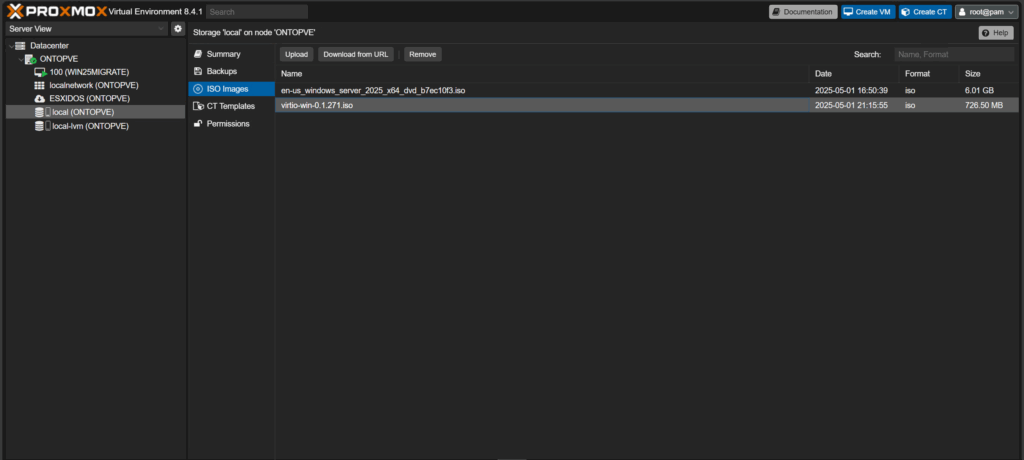Image resolution: width=1024 pixels, height=460 pixels.
Task: Click the Backups floppy disk icon
Action: (x=198, y=71)
